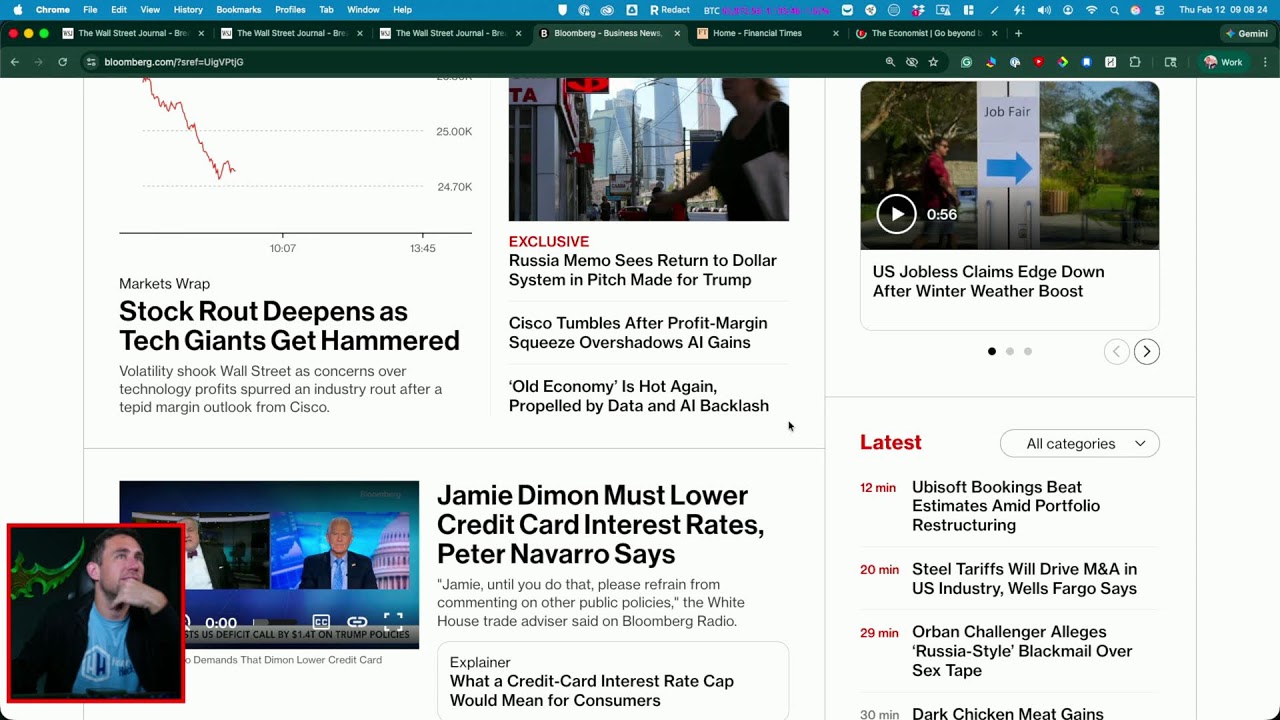Go to next carousel slide arrow
The width and height of the screenshot is (1280, 720).
(x=1146, y=351)
